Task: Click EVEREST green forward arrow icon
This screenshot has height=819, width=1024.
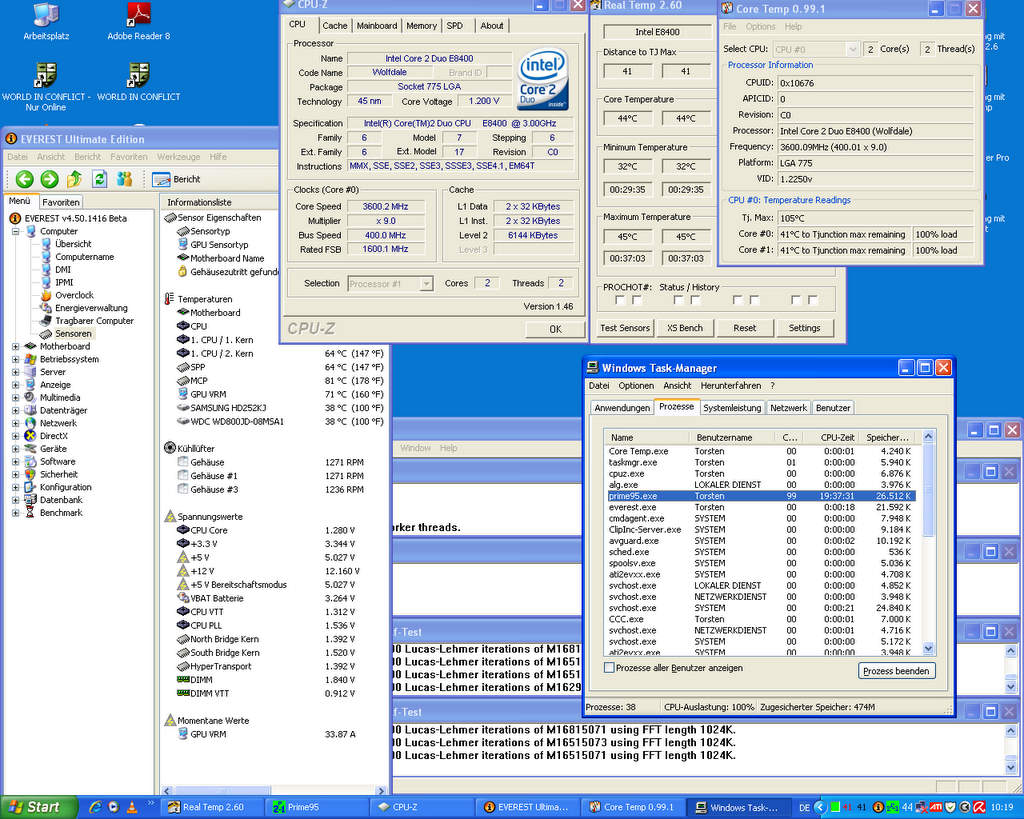Action: click(x=49, y=179)
